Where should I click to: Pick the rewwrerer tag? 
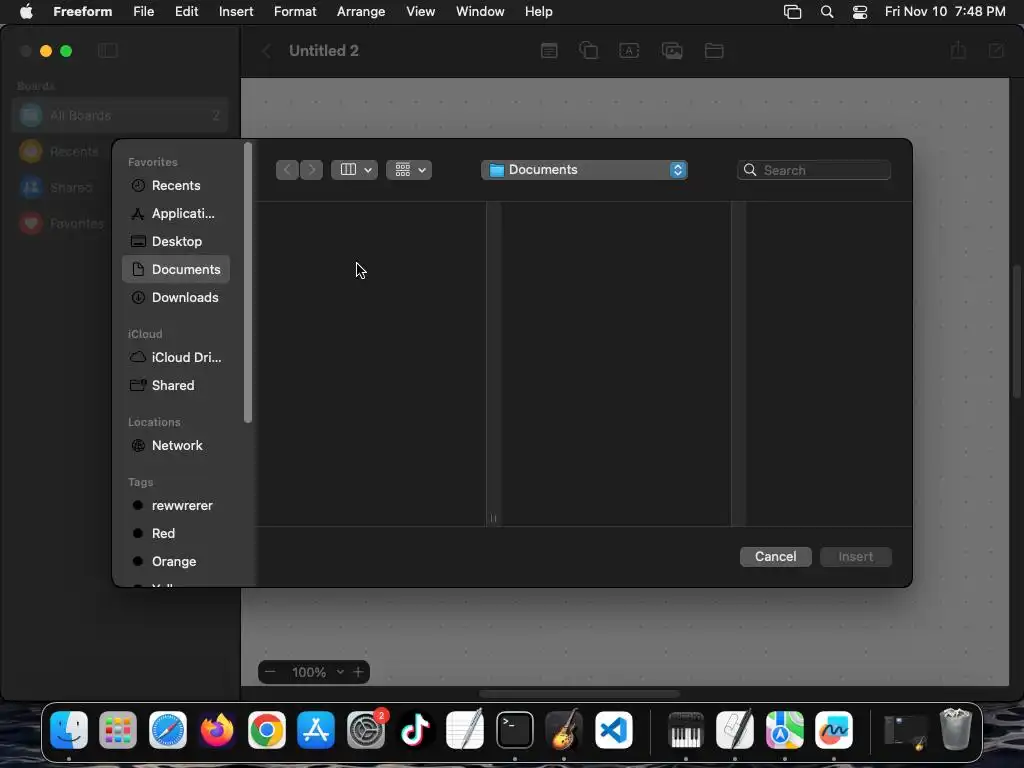pyautogui.click(x=176, y=505)
